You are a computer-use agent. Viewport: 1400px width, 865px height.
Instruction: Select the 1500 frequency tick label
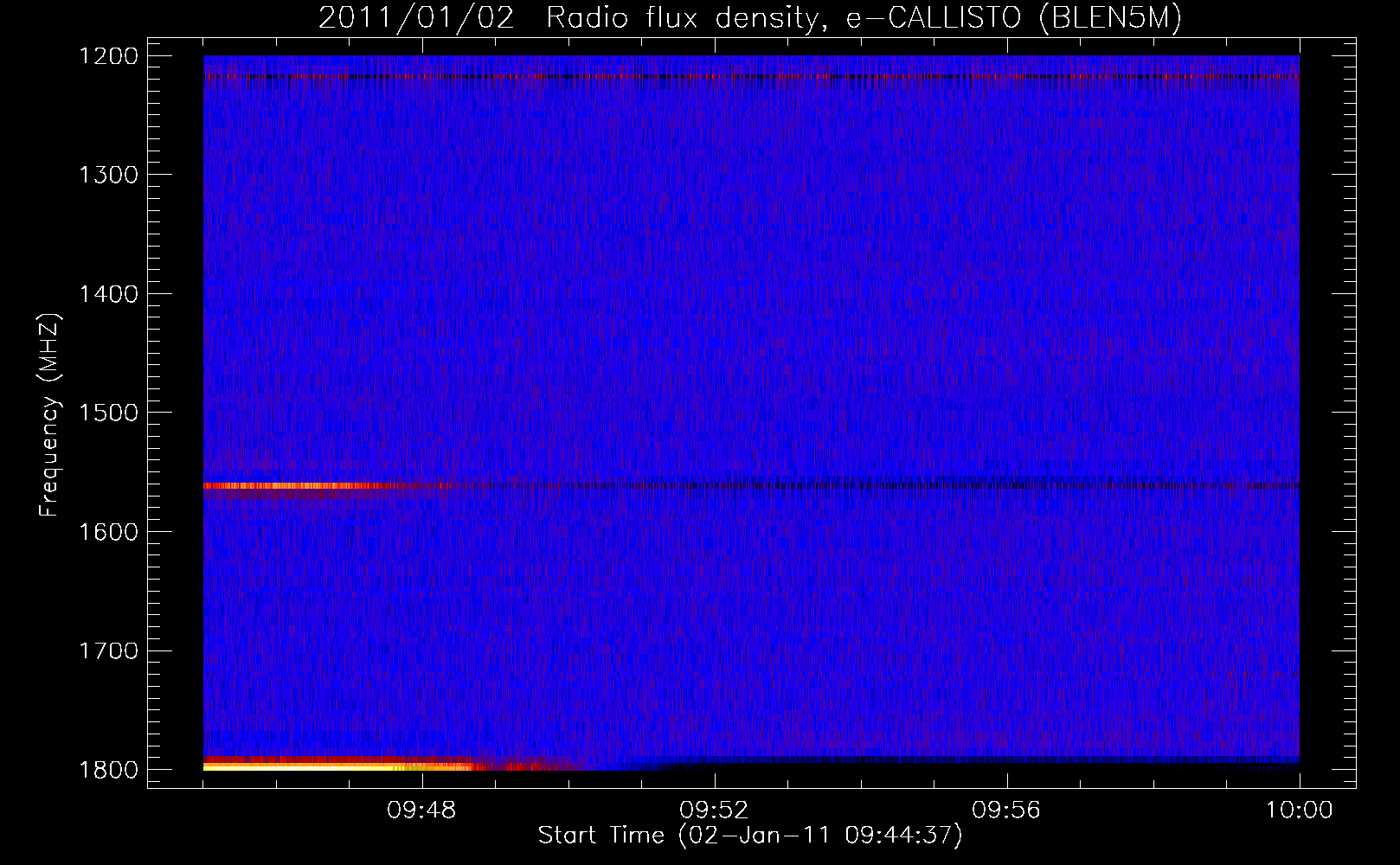tap(109, 413)
